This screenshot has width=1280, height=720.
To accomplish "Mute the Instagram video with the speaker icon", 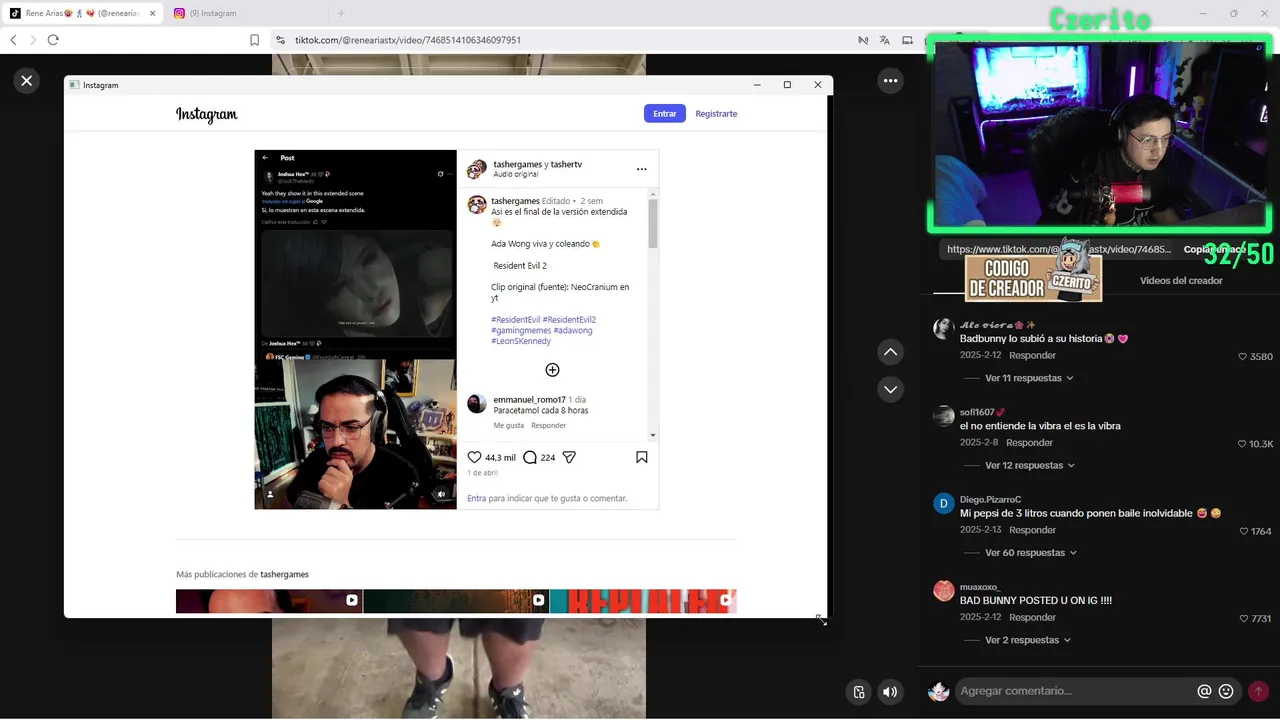I will [x=441, y=494].
